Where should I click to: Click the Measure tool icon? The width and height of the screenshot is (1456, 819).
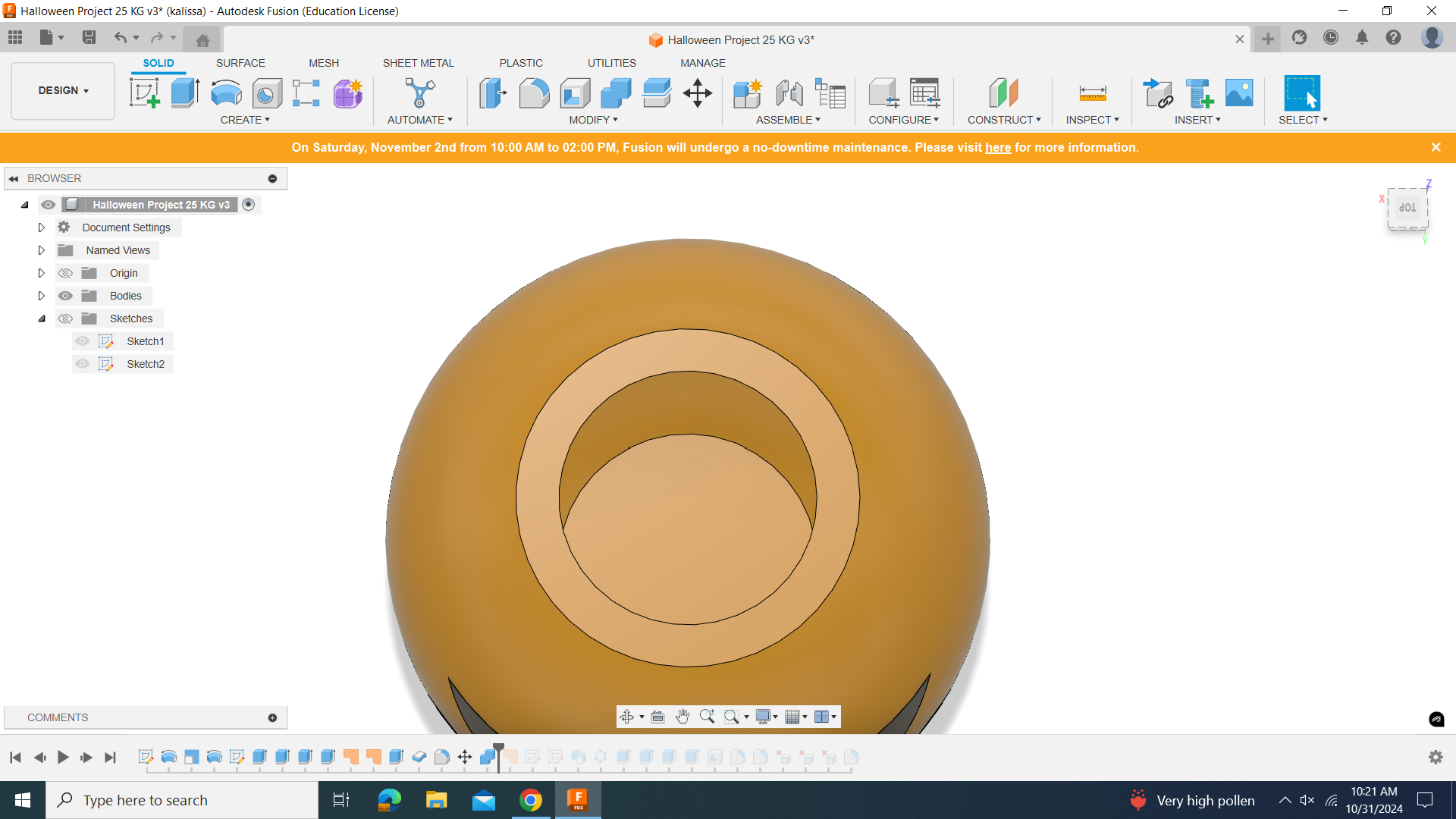pos(1093,93)
